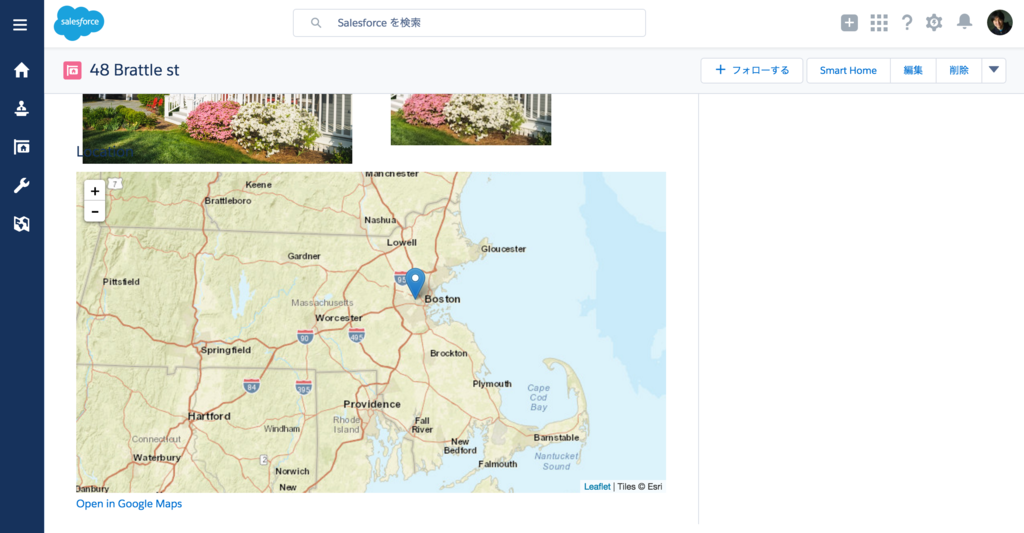This screenshot has height=533, width=1024.
Task: Open in Google Maps link
Action: [129, 504]
